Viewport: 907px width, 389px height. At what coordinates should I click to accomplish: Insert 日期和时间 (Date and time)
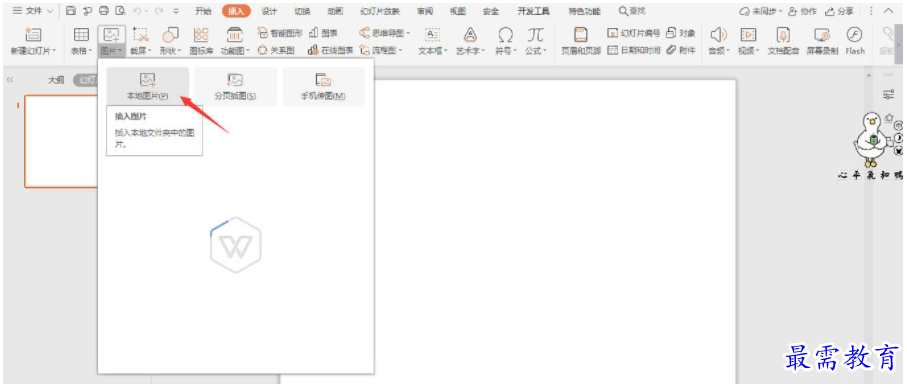tap(633, 50)
